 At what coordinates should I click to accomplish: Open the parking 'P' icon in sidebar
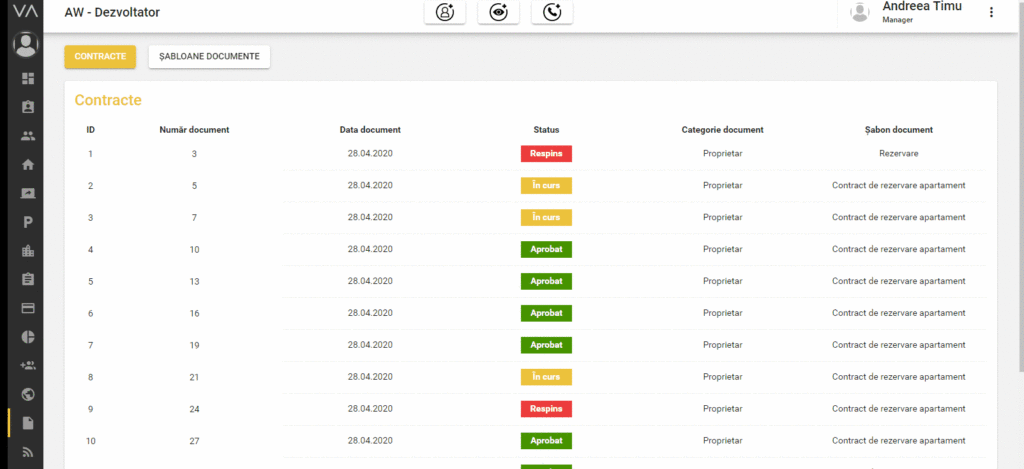click(x=28, y=222)
